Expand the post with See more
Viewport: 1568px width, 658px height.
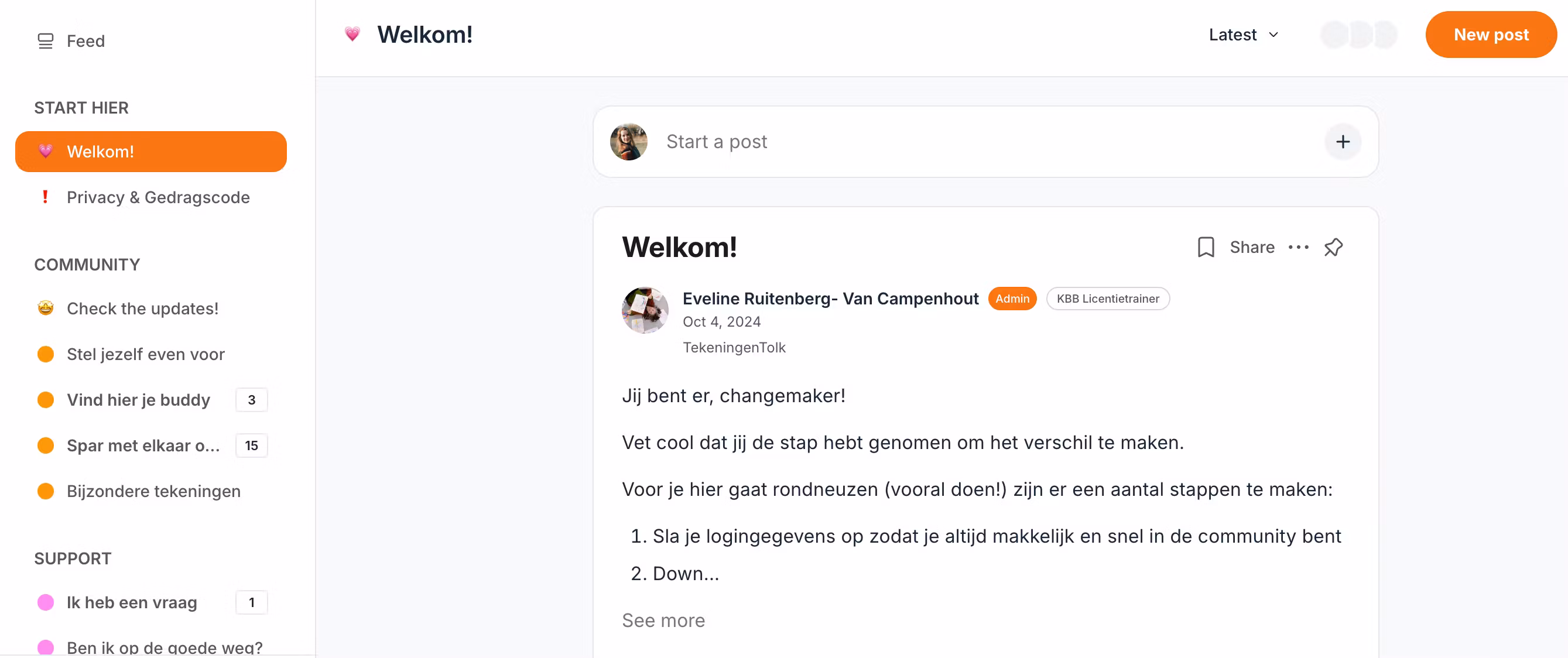[x=663, y=621]
